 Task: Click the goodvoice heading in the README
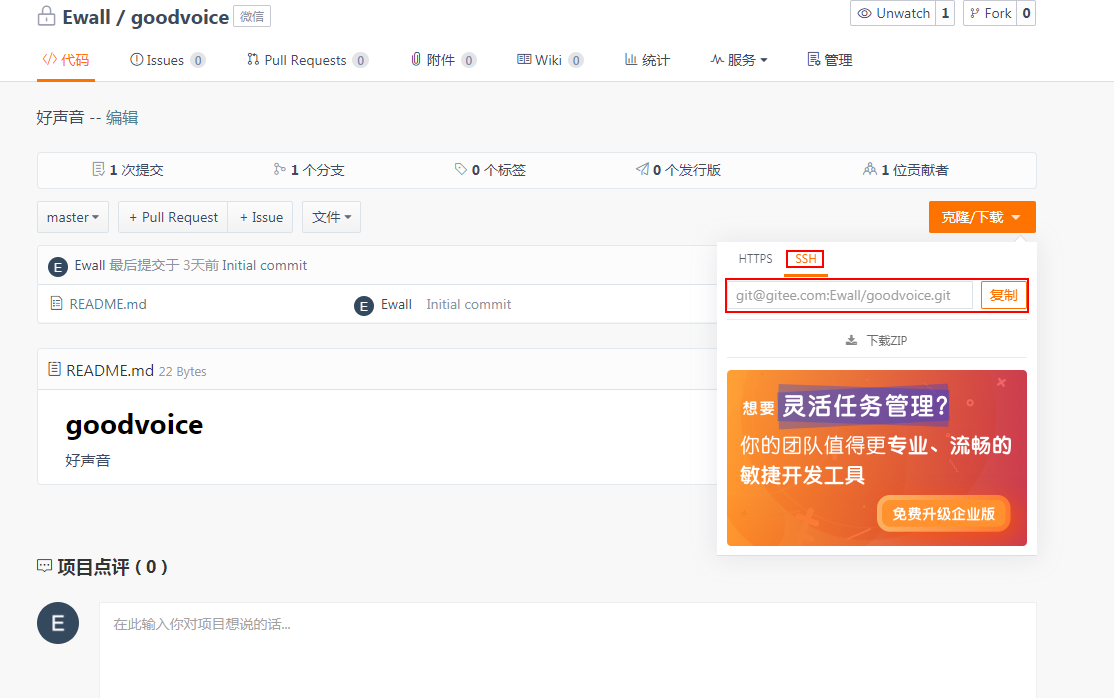[134, 424]
